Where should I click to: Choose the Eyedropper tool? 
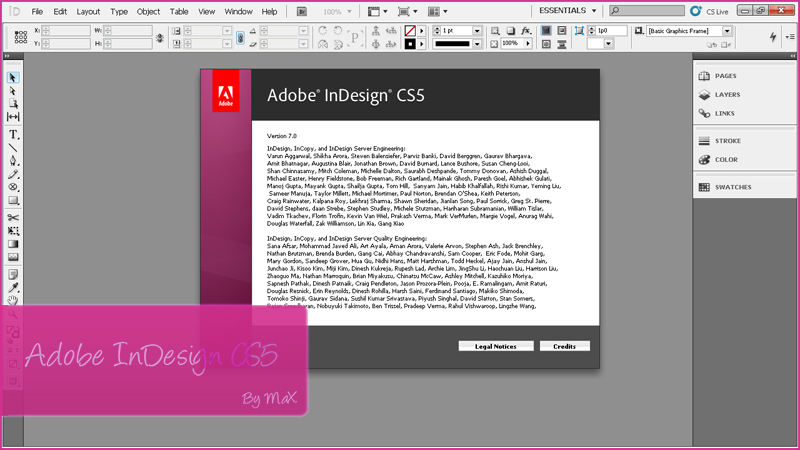tap(13, 288)
